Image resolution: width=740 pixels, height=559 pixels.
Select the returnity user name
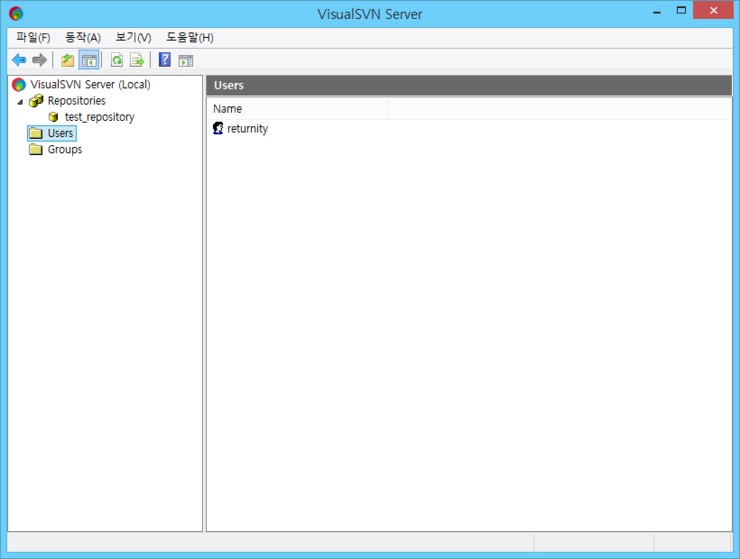point(247,128)
